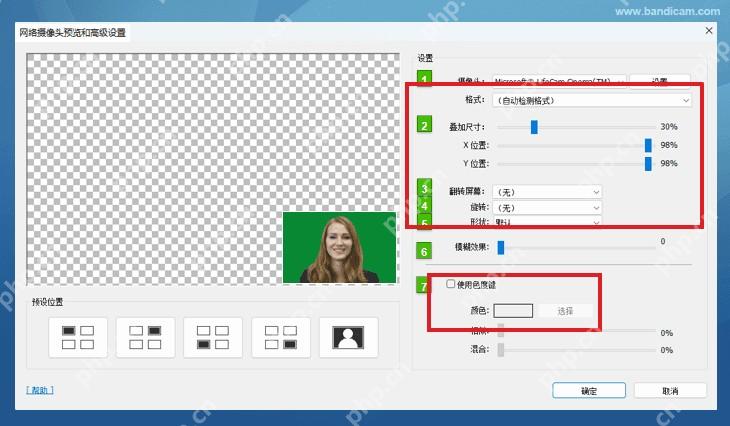Open the 形状 dropdown
The height and width of the screenshot is (426, 730).
[547, 222]
